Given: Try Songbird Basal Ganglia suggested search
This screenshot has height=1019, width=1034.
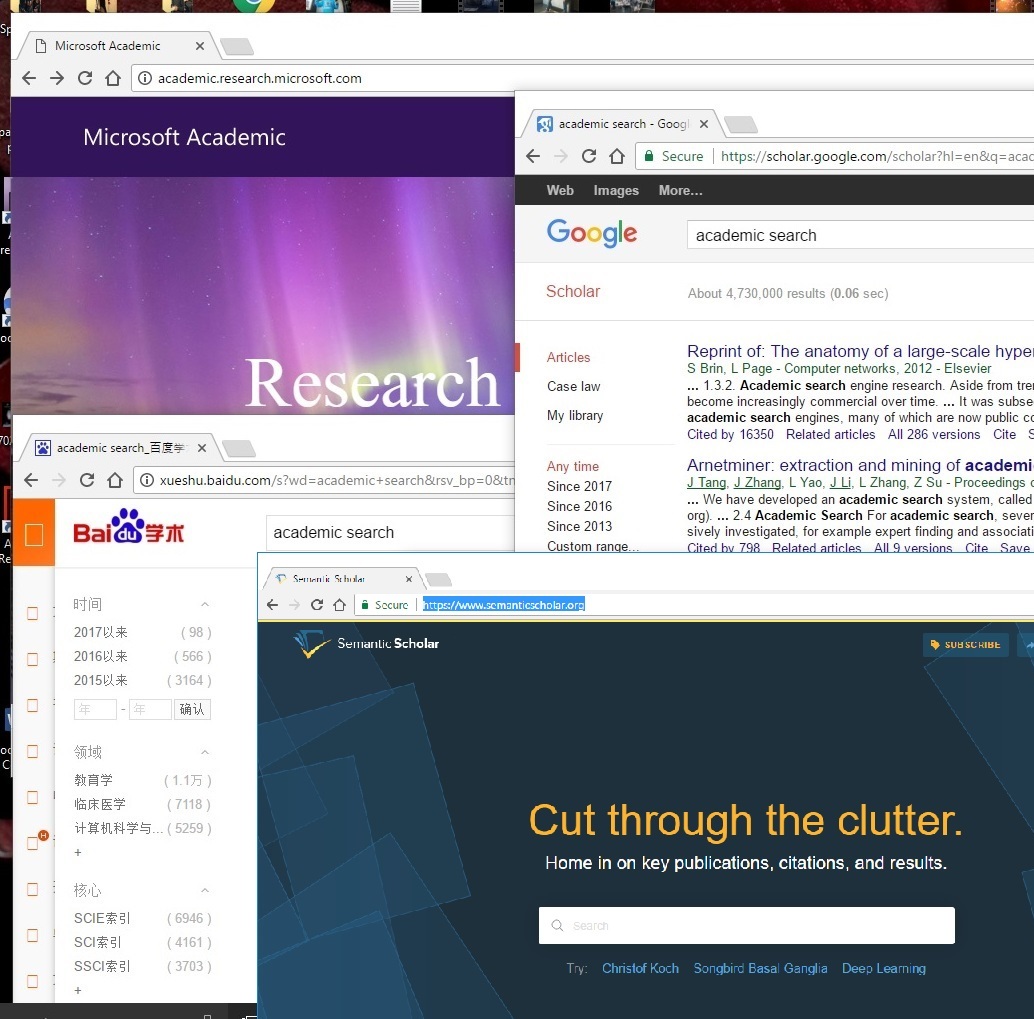Looking at the screenshot, I should (760, 968).
